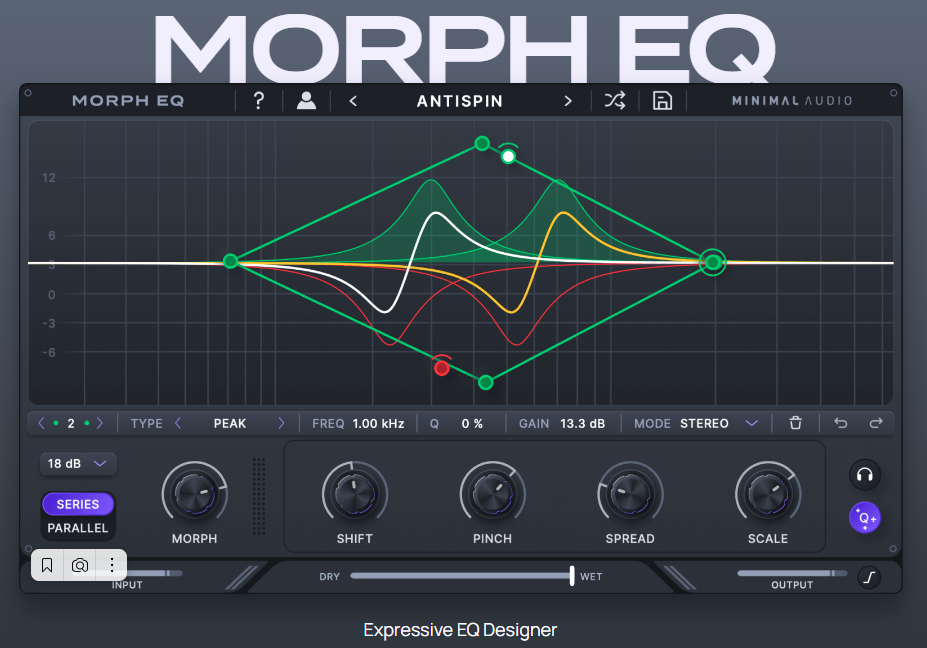Screen dimensions: 927x648
Task: Click the dotted drag handle beside MORPH knob
Action: 259,496
